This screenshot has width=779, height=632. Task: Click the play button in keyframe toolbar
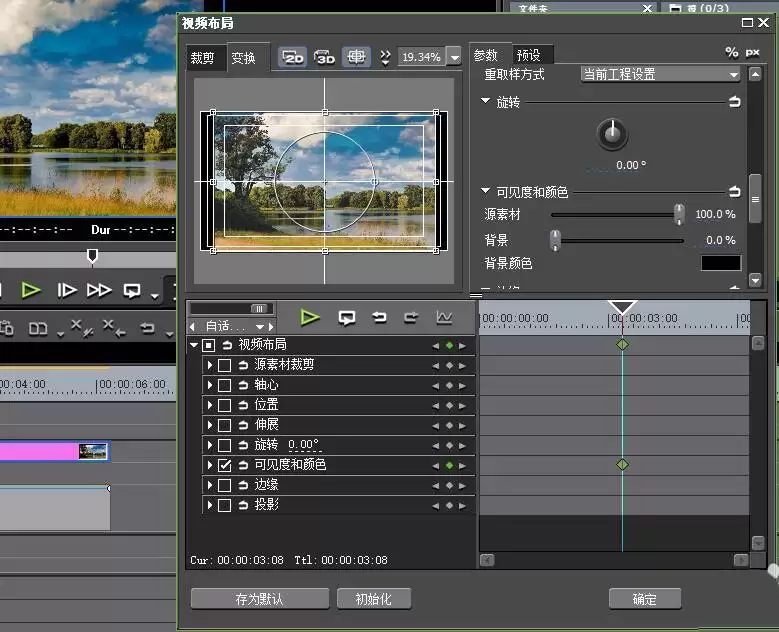(x=310, y=317)
